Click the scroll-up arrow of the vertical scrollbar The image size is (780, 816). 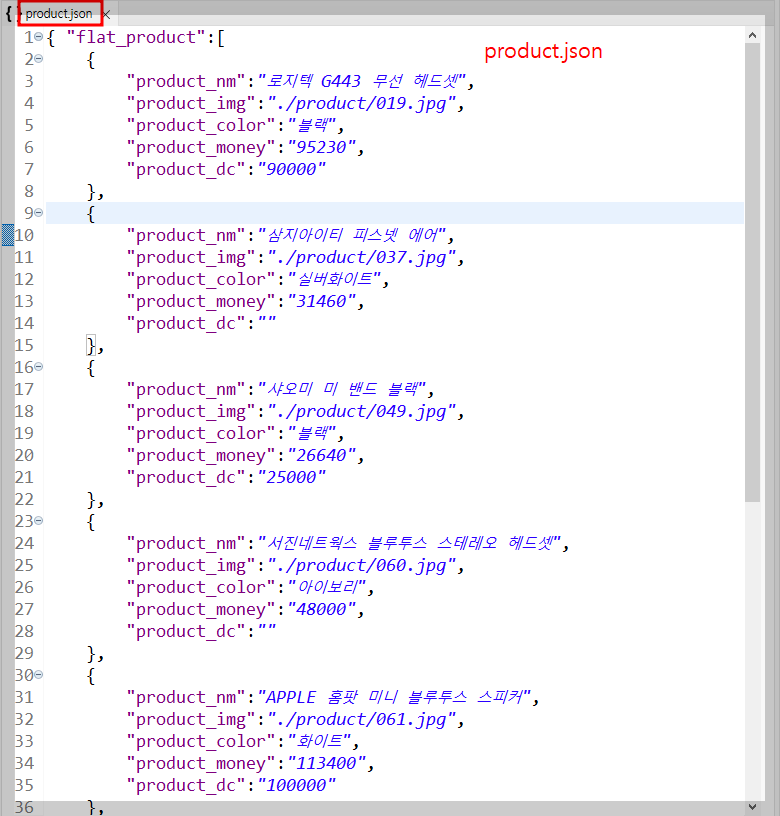pyautogui.click(x=752, y=35)
